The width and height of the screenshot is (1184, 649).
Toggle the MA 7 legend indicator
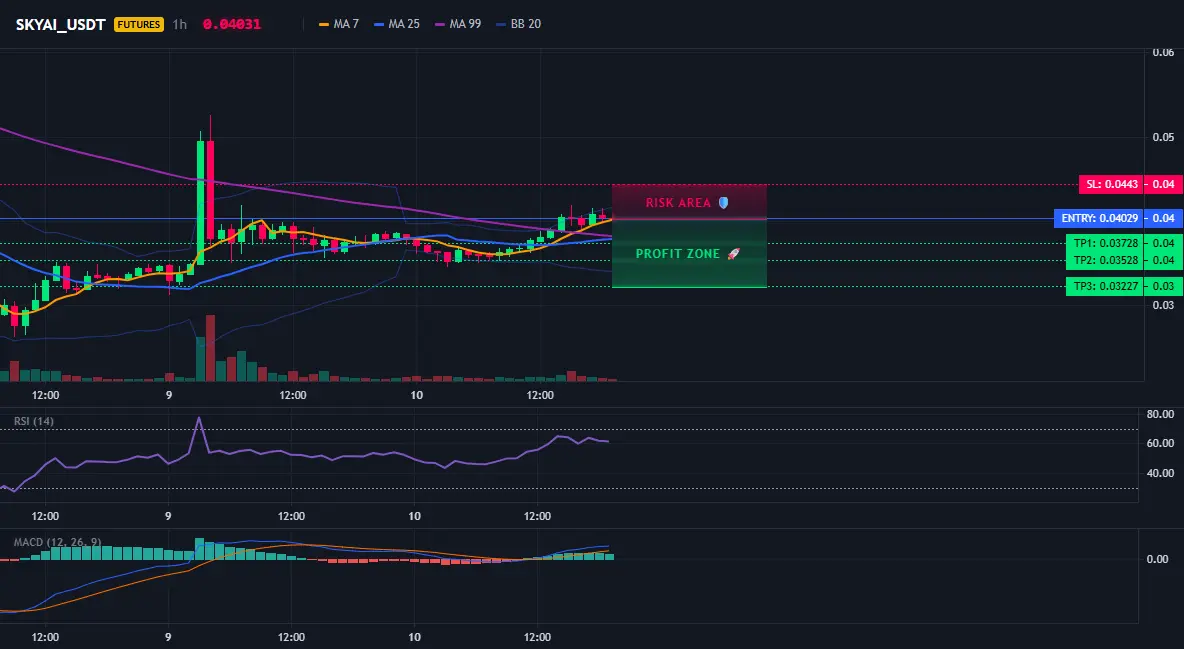[339, 24]
